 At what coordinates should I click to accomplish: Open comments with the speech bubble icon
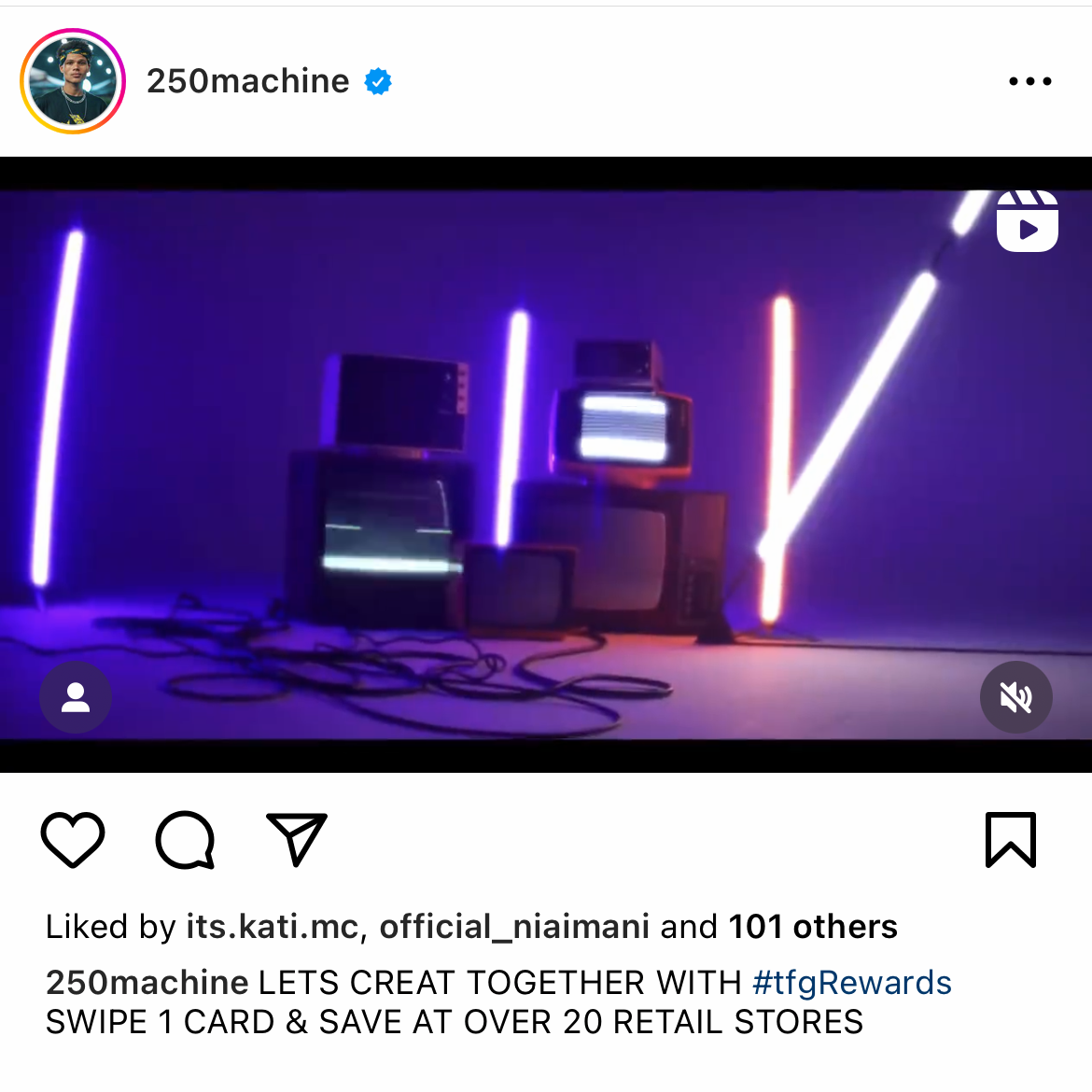tap(185, 840)
